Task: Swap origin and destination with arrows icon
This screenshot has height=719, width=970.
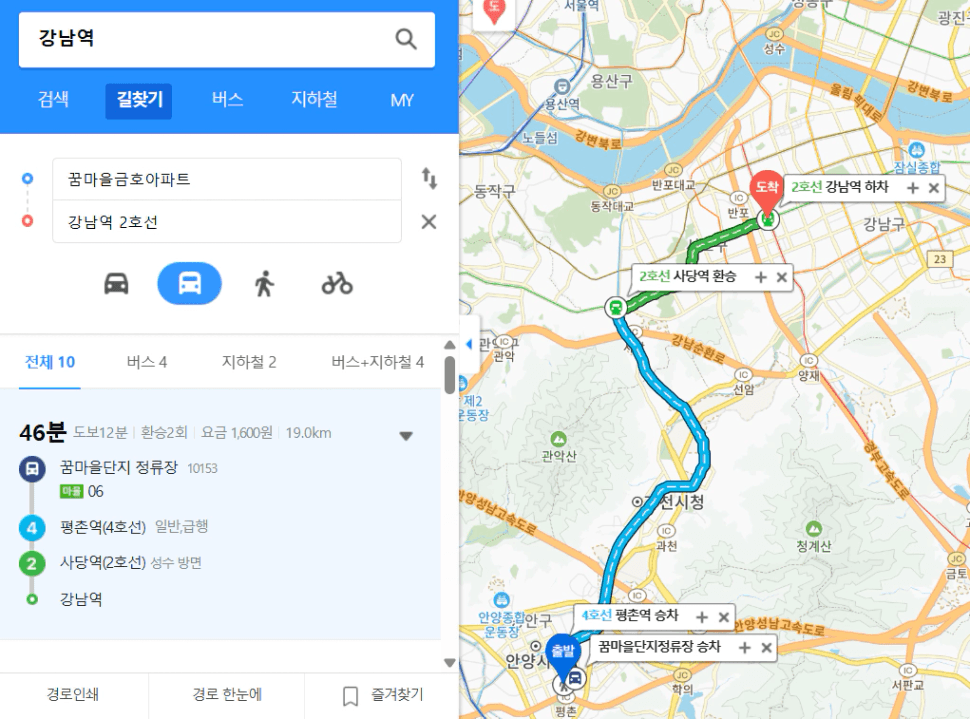Action: (x=429, y=179)
